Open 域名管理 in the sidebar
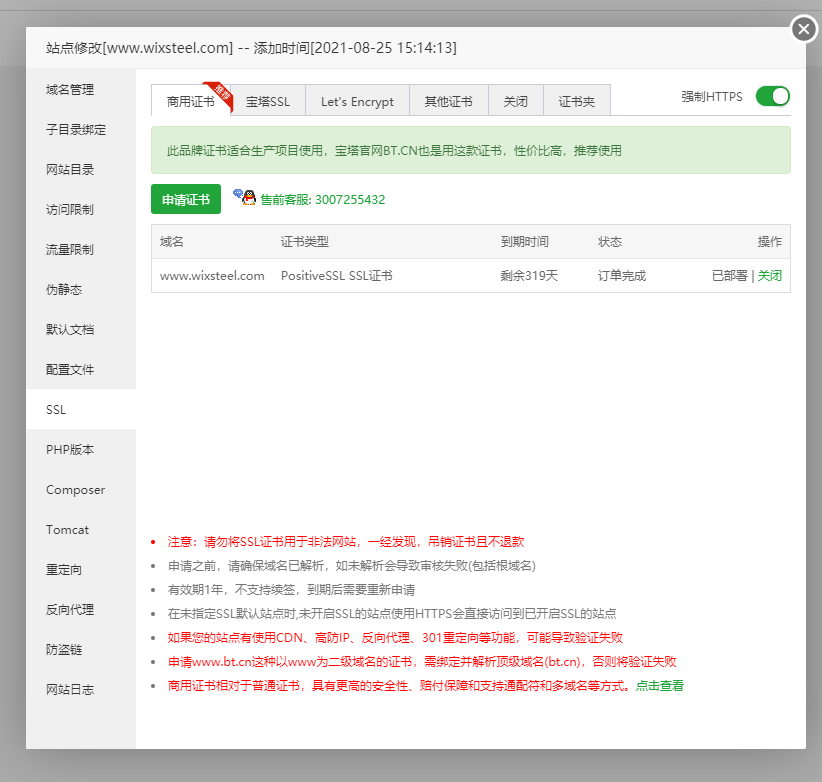This screenshot has width=822, height=782. pos(70,90)
